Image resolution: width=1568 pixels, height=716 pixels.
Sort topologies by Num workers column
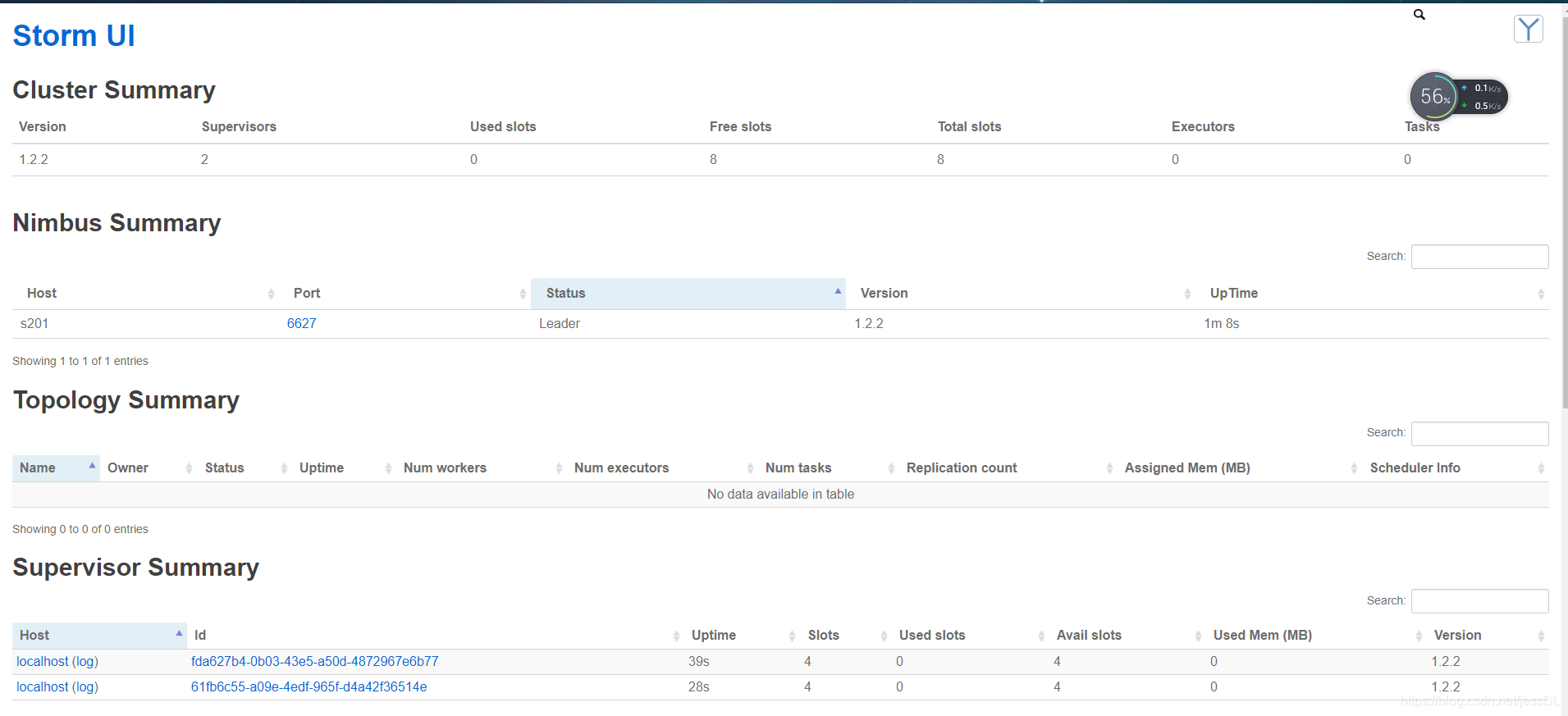click(482, 467)
